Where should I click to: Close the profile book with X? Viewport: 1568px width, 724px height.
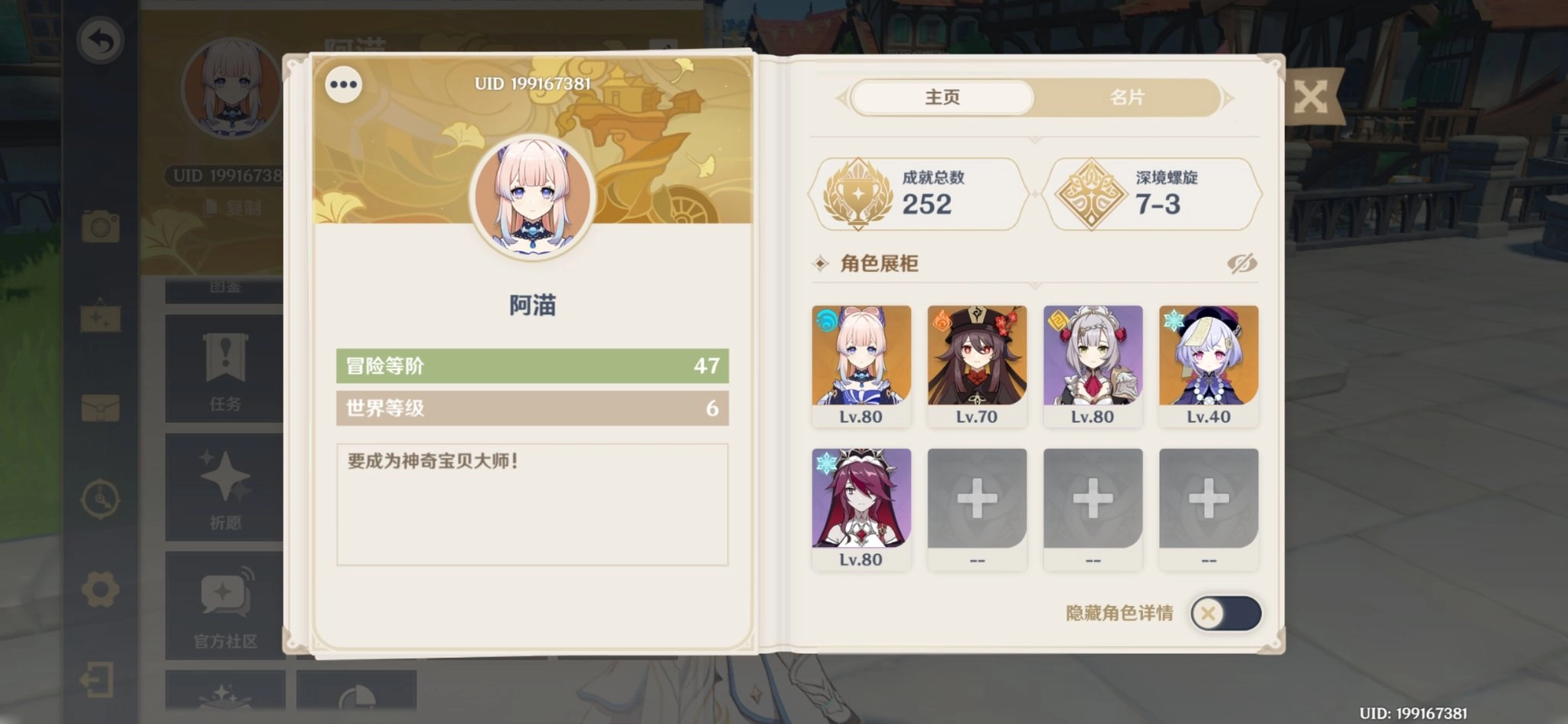tap(1311, 97)
